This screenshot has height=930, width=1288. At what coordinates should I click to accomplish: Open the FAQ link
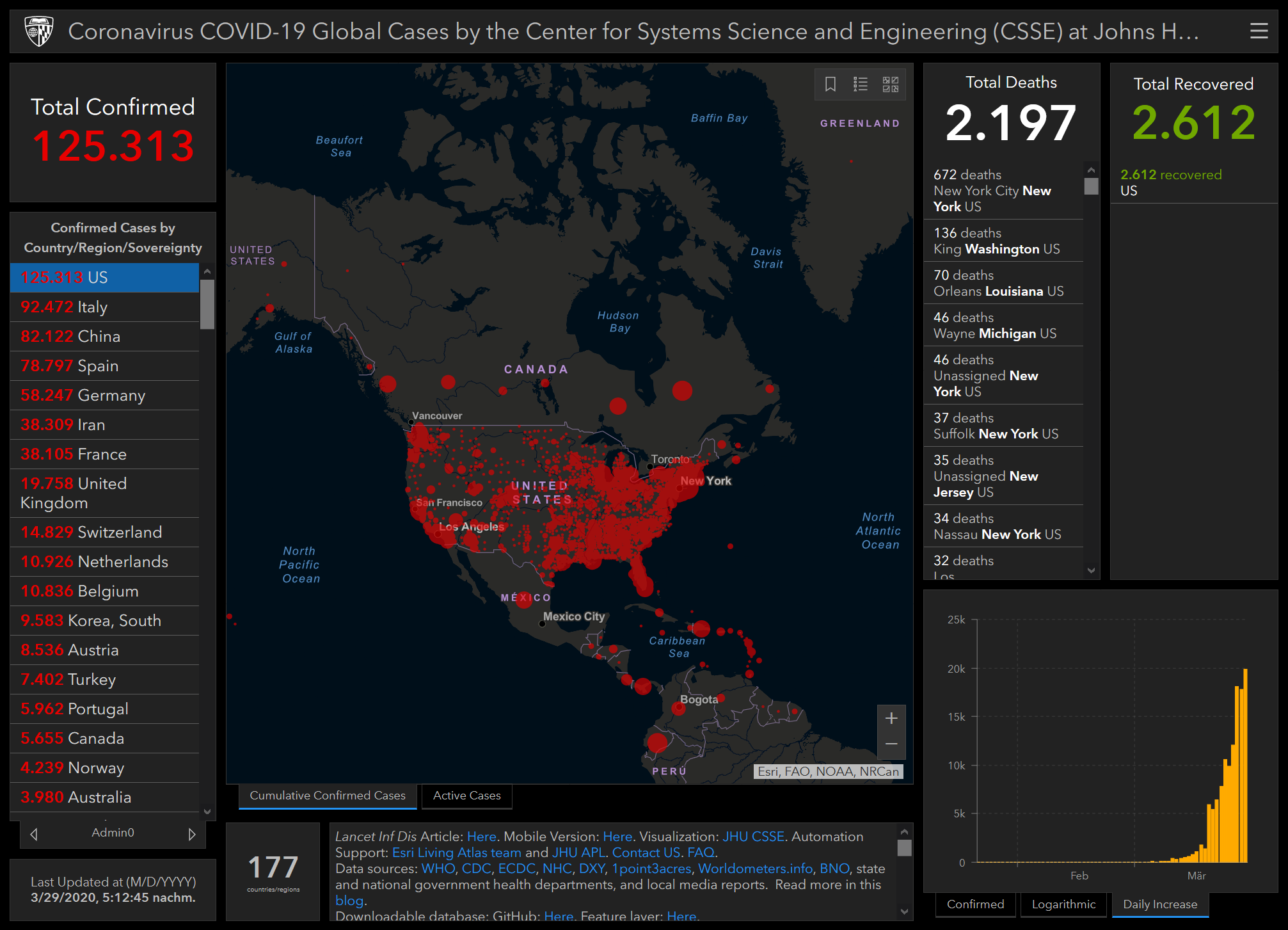701,853
